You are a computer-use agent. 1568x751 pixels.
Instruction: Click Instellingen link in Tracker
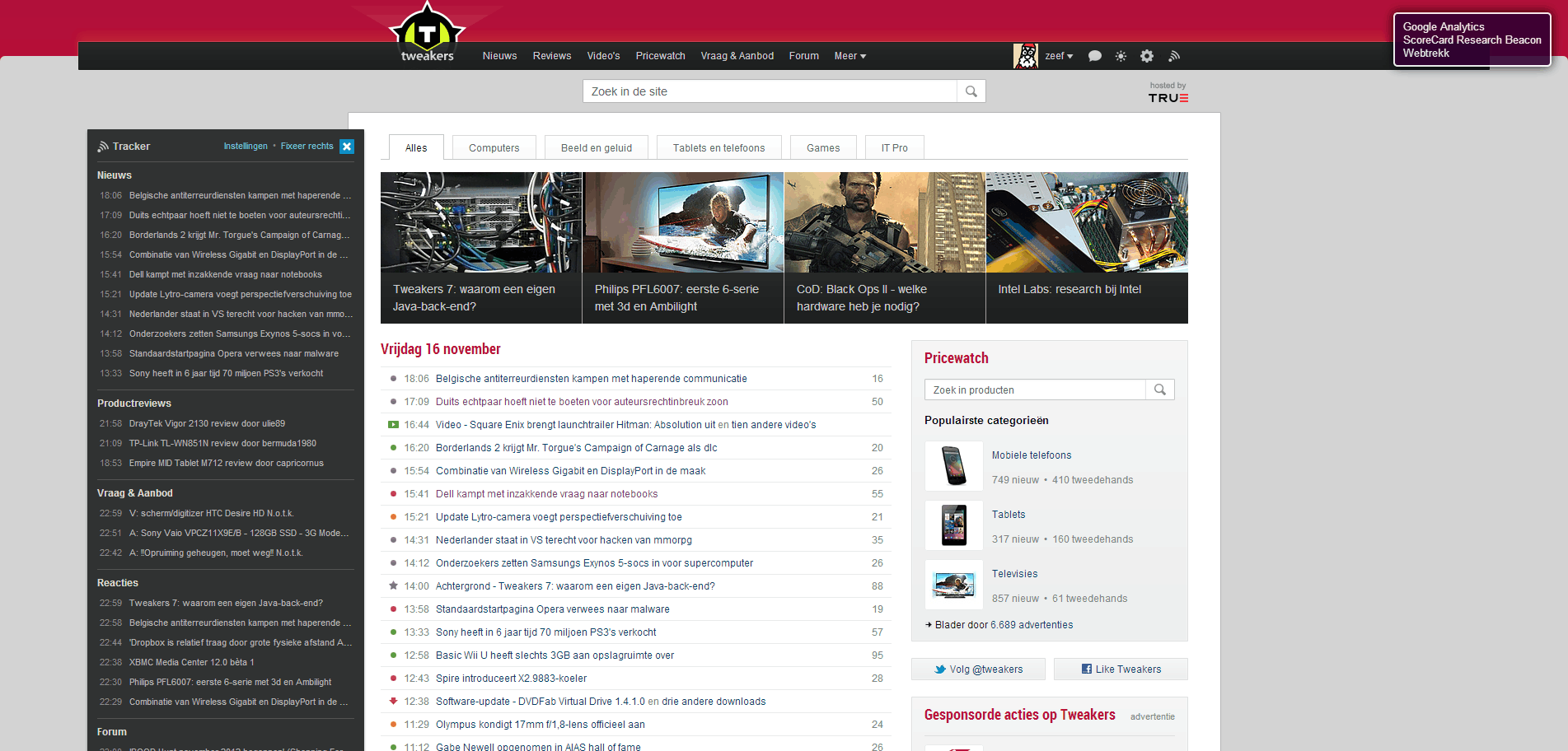click(x=246, y=146)
